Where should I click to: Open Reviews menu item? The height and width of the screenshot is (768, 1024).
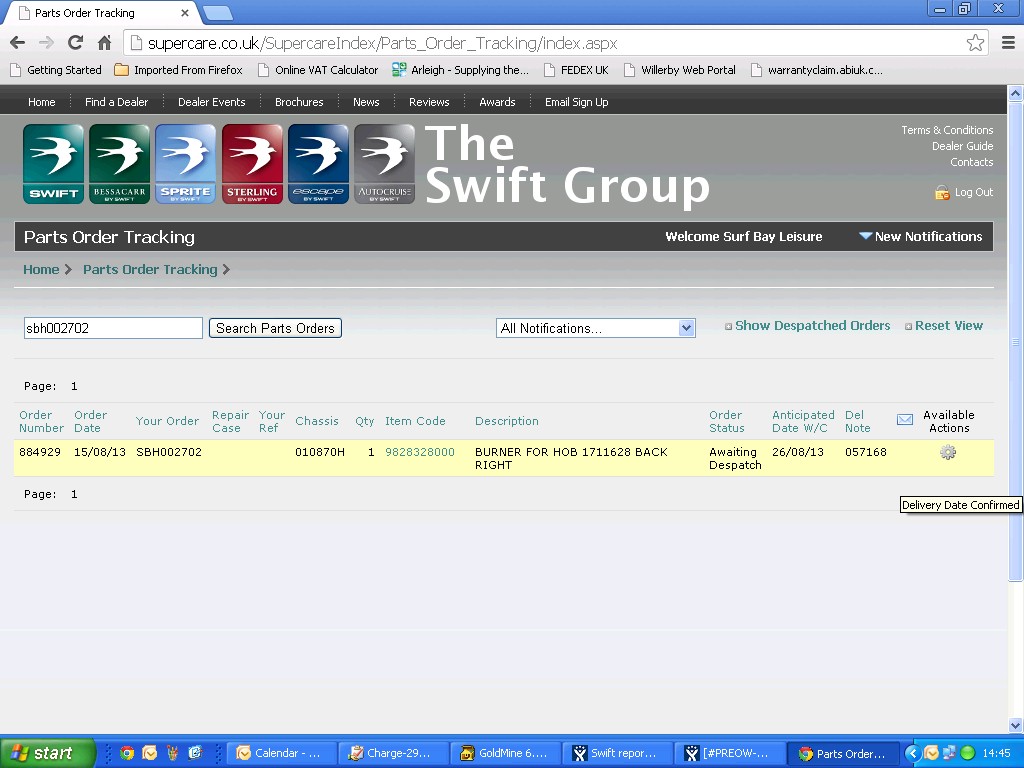point(429,102)
